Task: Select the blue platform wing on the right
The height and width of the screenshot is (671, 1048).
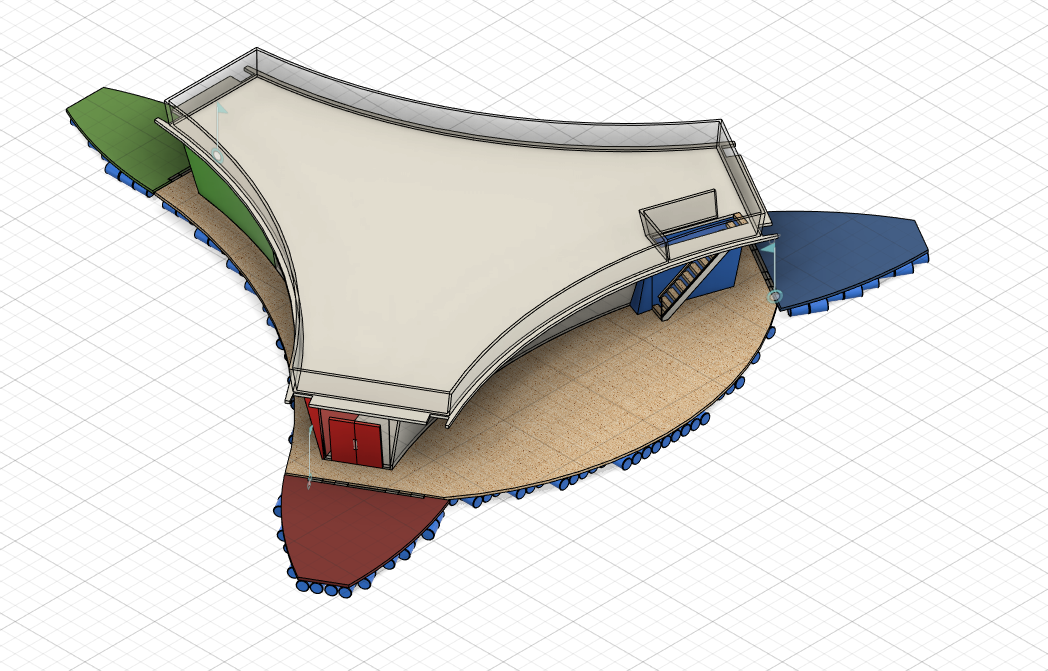Action: click(x=860, y=250)
